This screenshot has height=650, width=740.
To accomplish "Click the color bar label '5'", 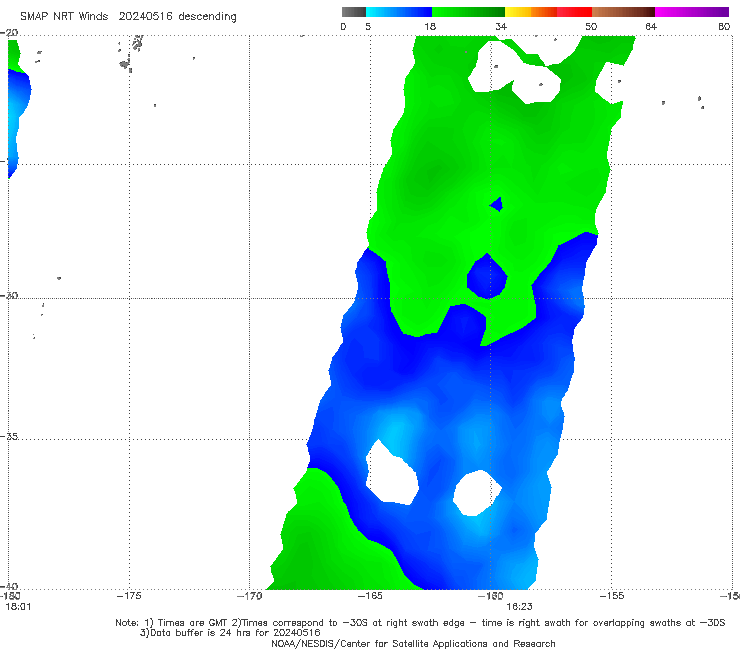I will tap(368, 27).
